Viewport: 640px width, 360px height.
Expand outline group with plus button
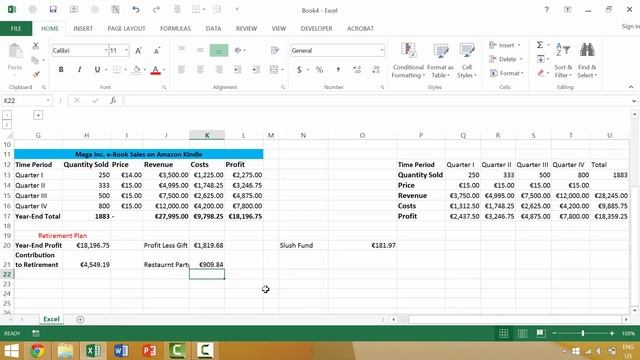[38, 116]
